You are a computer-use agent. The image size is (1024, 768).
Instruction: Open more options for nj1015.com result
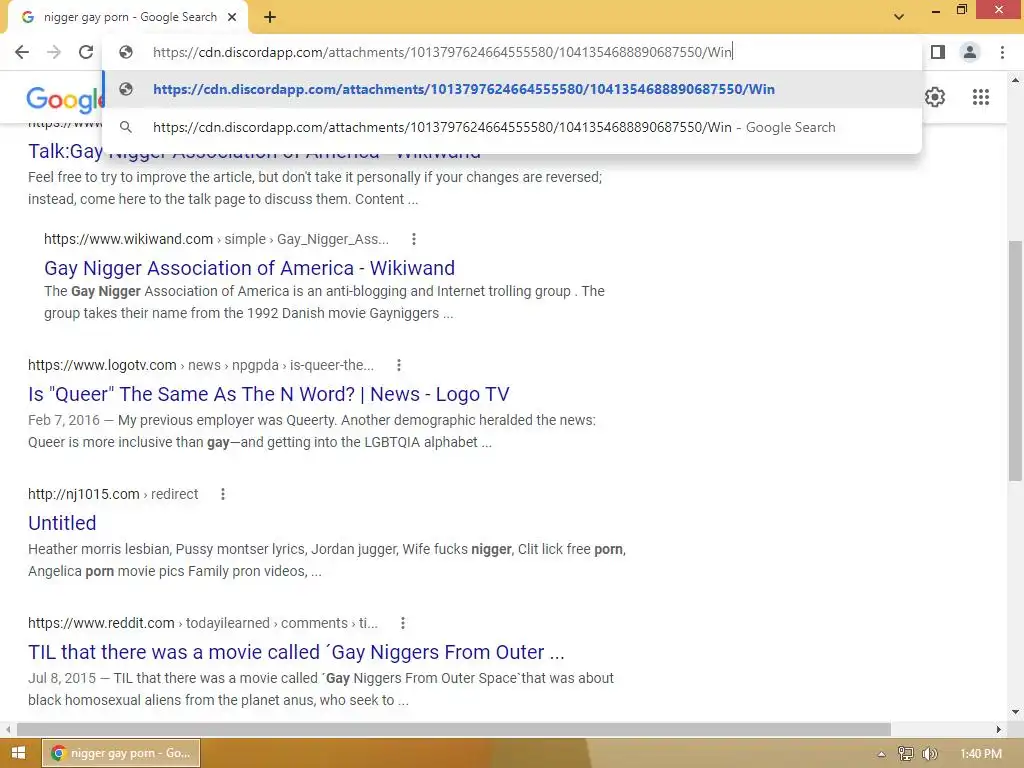click(223, 494)
